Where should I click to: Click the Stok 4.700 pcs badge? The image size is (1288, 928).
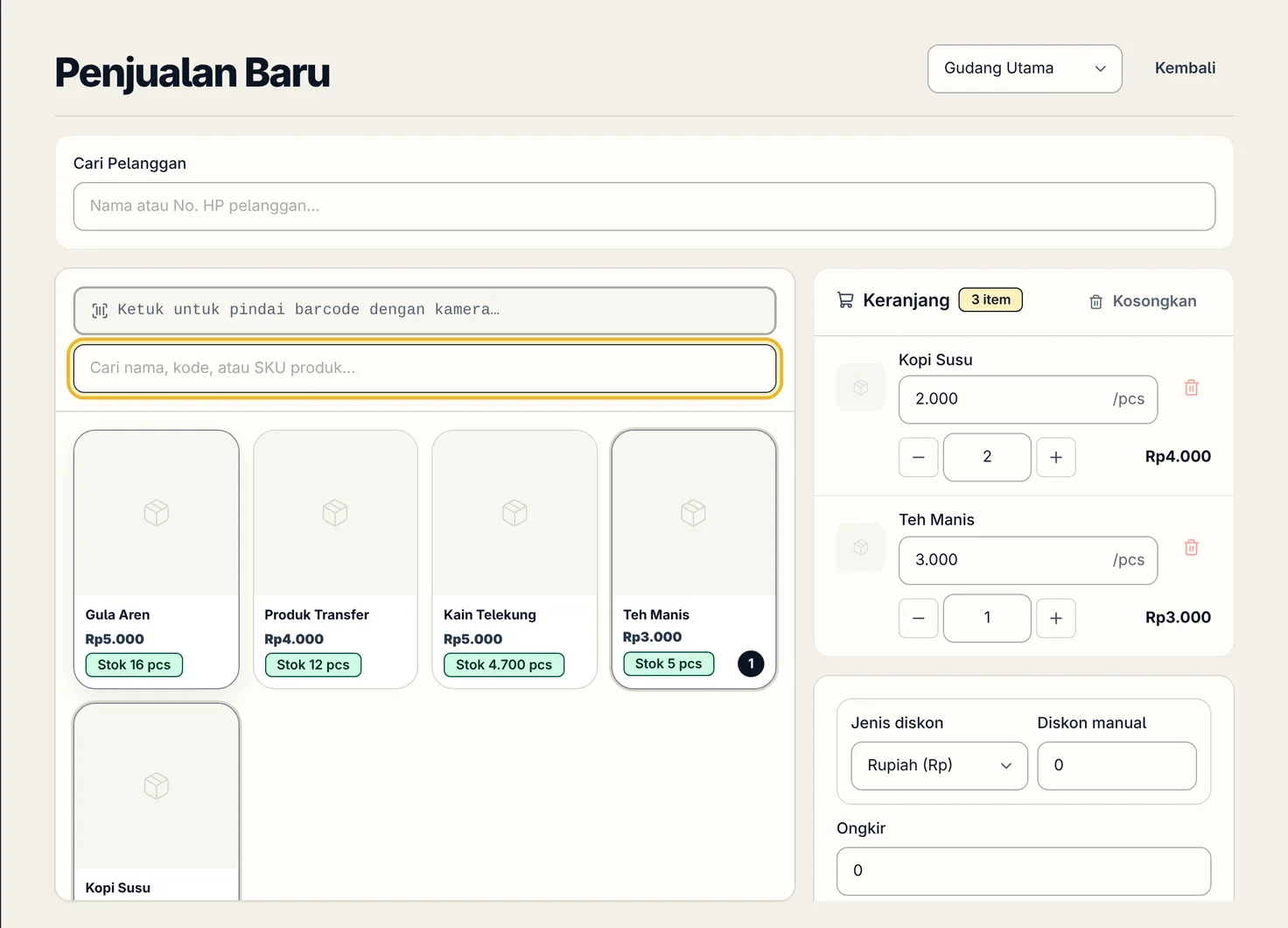(504, 664)
